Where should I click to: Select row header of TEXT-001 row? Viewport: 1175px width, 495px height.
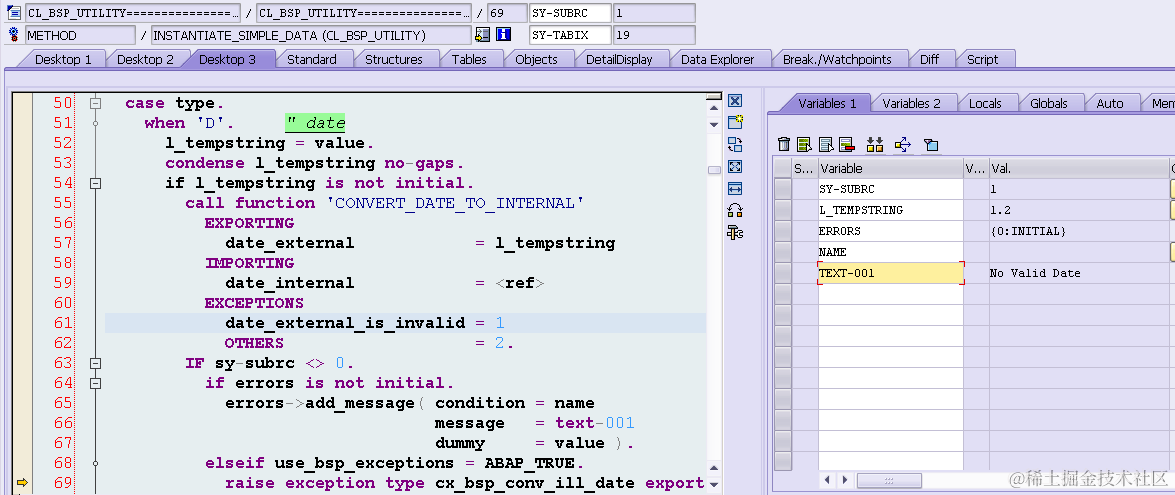pos(782,273)
